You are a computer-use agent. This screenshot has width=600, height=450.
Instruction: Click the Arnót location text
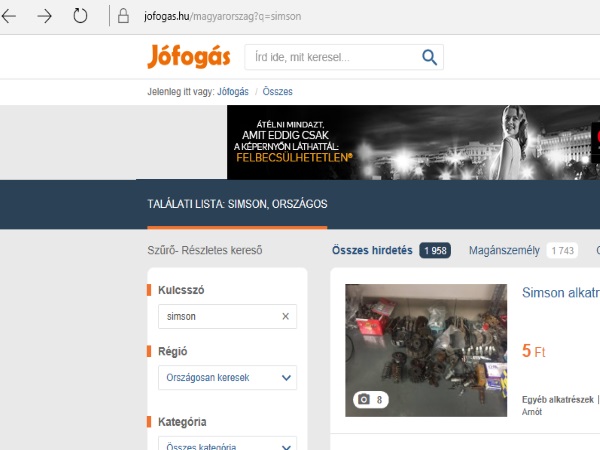click(532, 412)
